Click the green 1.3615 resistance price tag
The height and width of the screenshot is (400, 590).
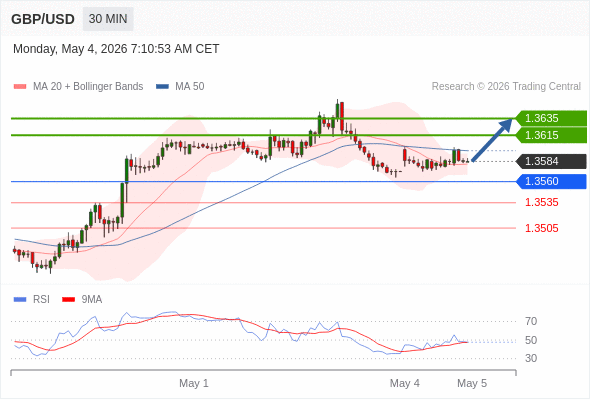pos(551,135)
